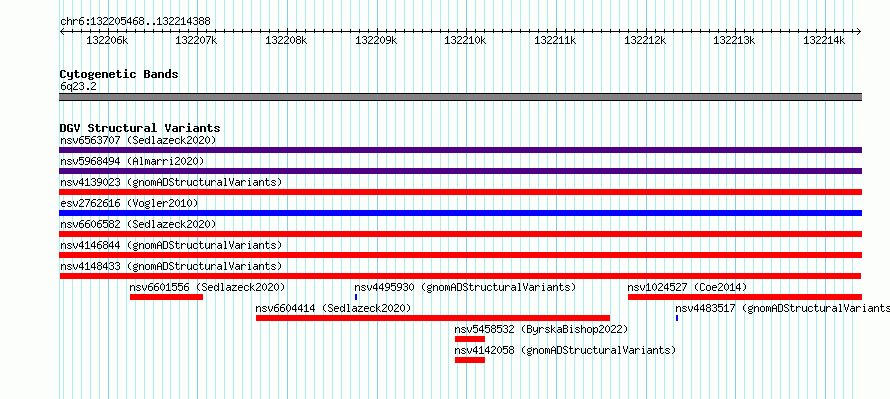Open the nsv1024527 (Coe2014) label

click(x=687, y=287)
